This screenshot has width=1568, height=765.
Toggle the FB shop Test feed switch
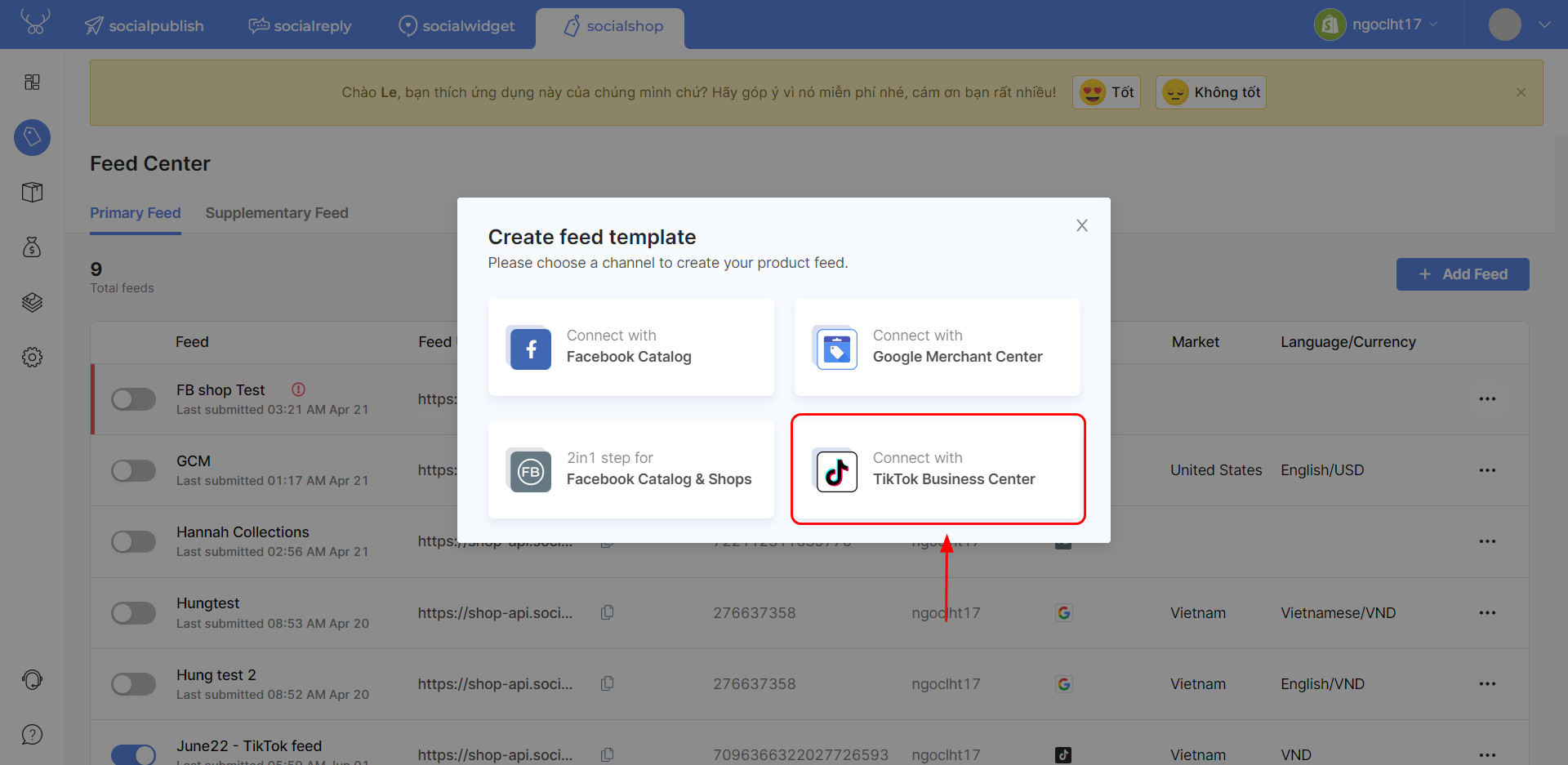[x=134, y=399]
